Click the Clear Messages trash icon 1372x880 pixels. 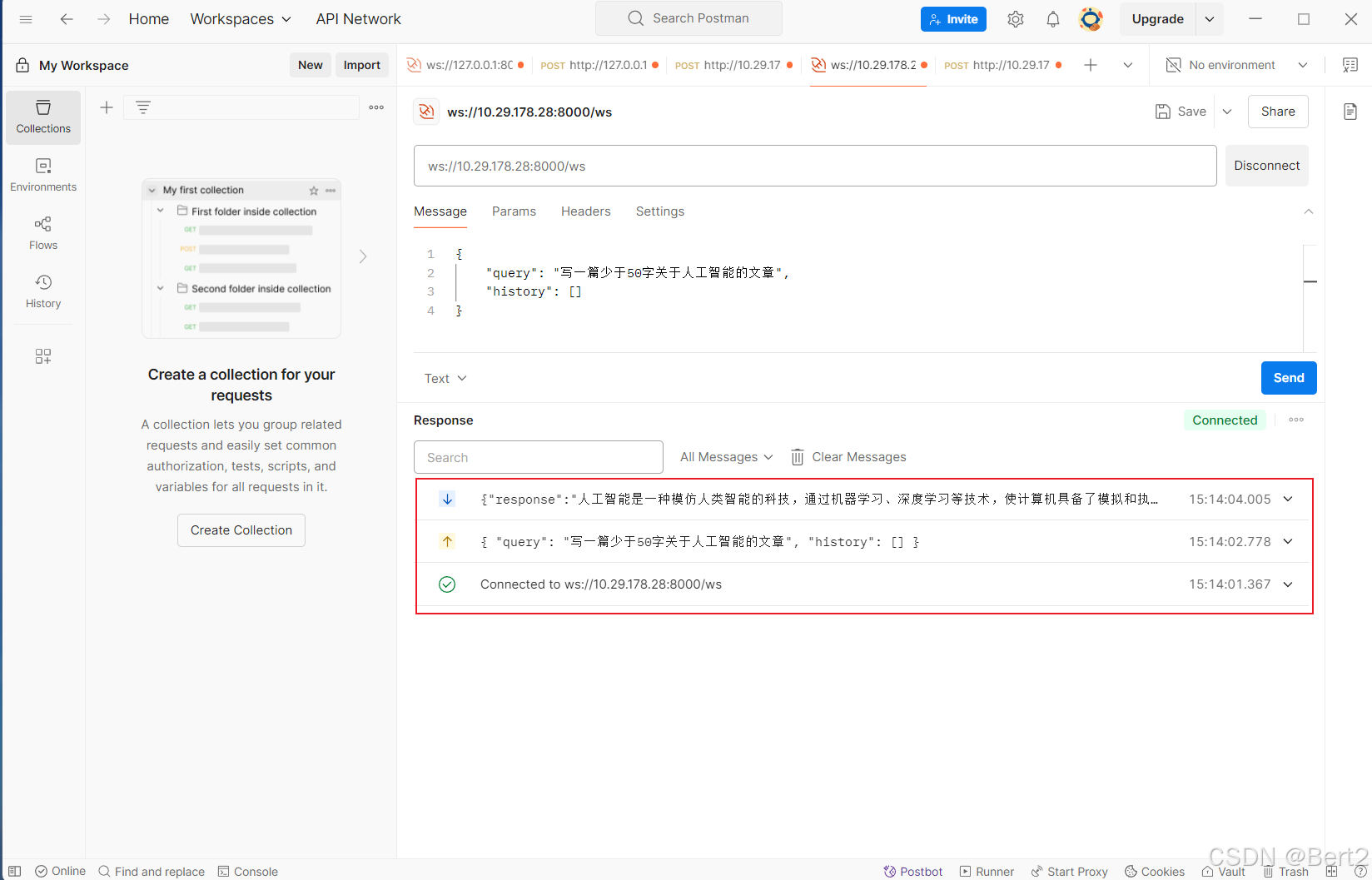coord(798,457)
